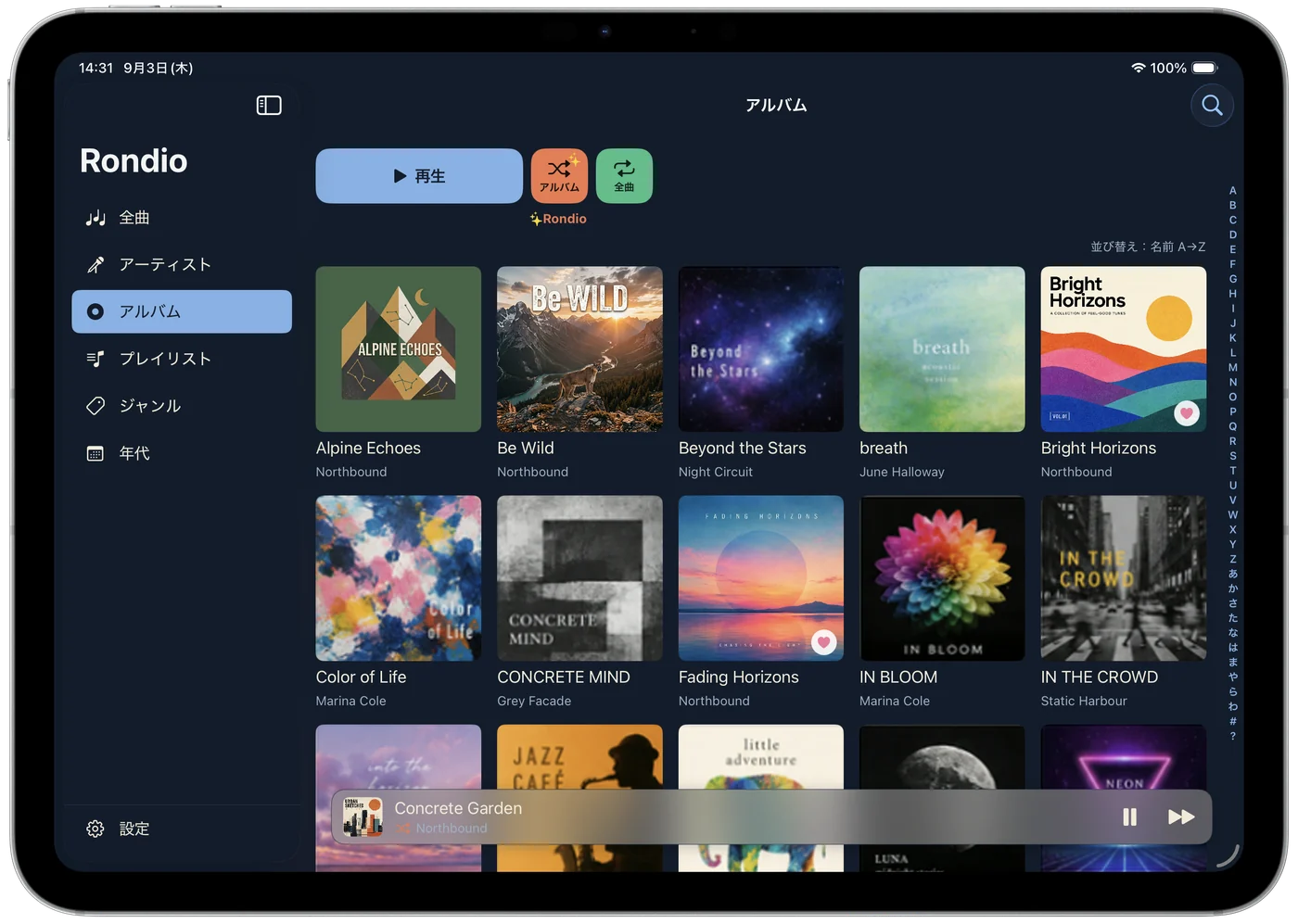The height and width of the screenshot is (924, 1298).
Task: Toggle the heart on Fading Horizons cover
Action: click(x=824, y=642)
